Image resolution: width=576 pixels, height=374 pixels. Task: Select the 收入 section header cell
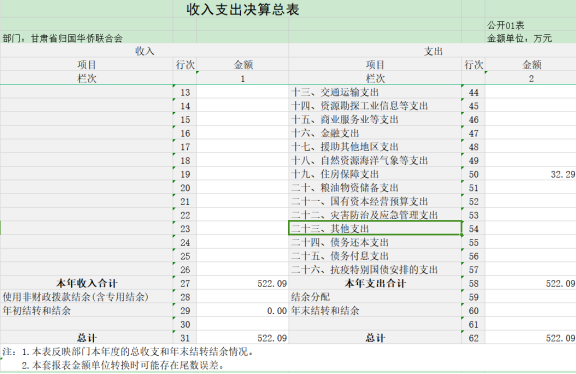pos(144,51)
